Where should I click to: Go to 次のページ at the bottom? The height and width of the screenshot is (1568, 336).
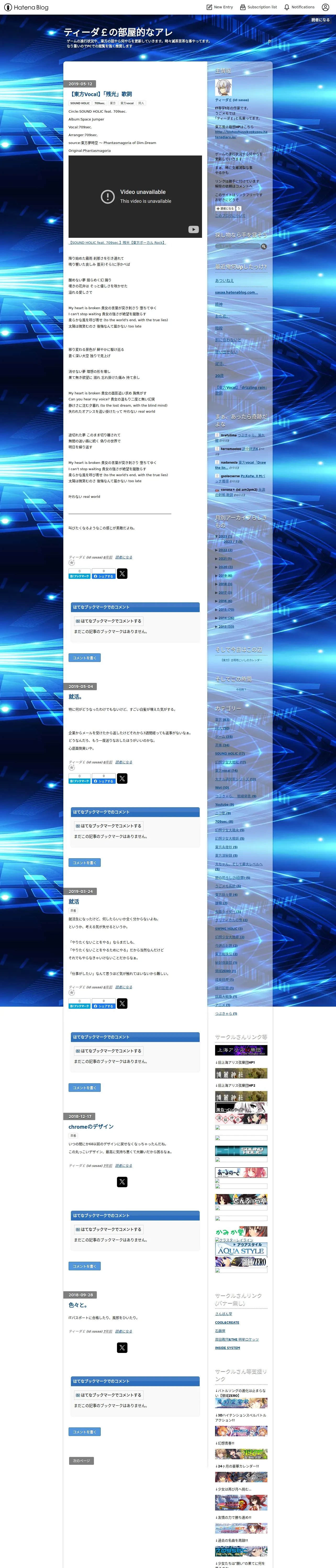tap(81, 1461)
